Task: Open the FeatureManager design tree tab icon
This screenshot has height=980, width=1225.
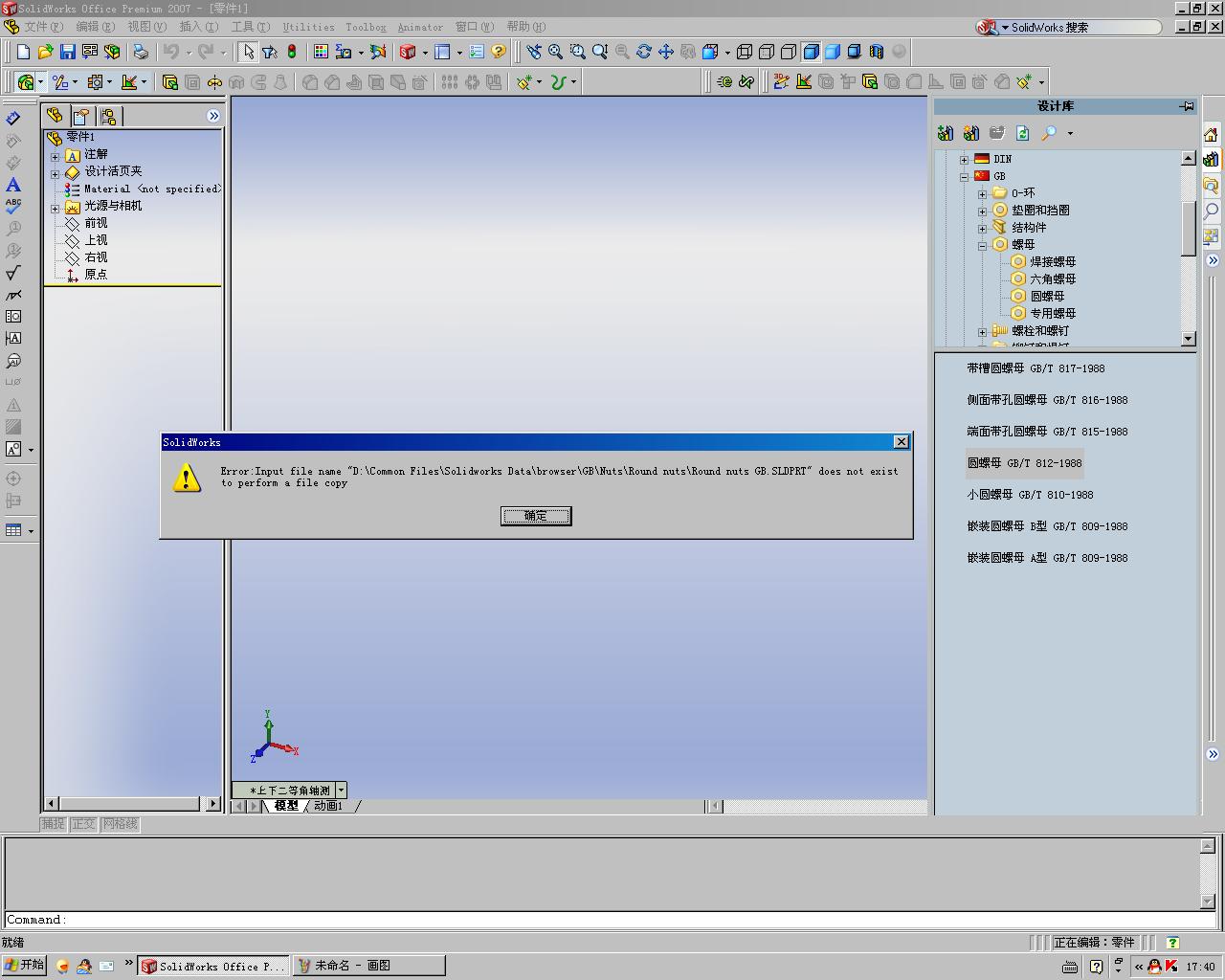Action: 55,116
